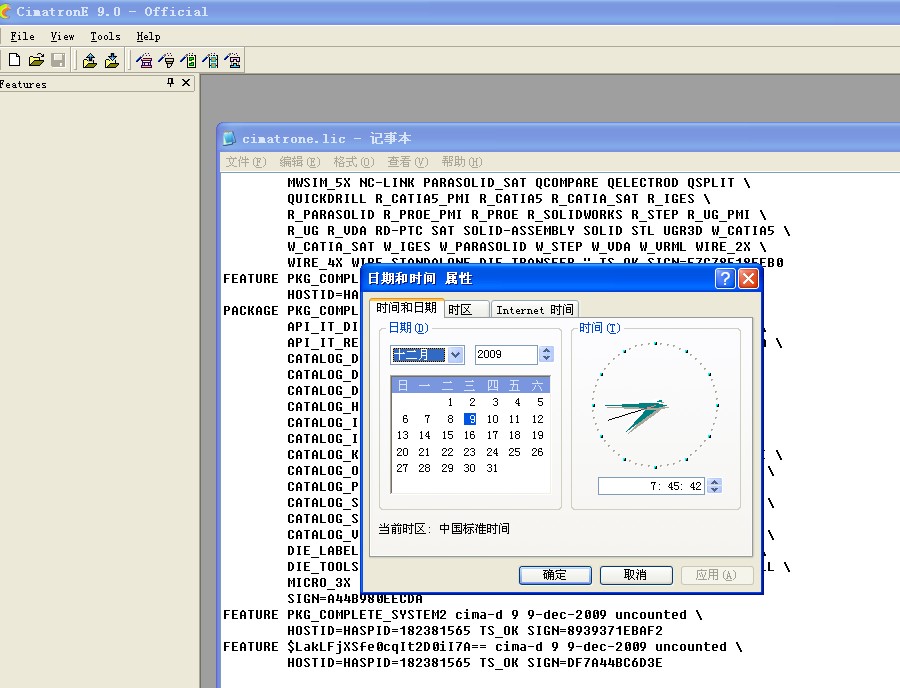
Task: Click the 取消 button
Action: click(x=636, y=575)
